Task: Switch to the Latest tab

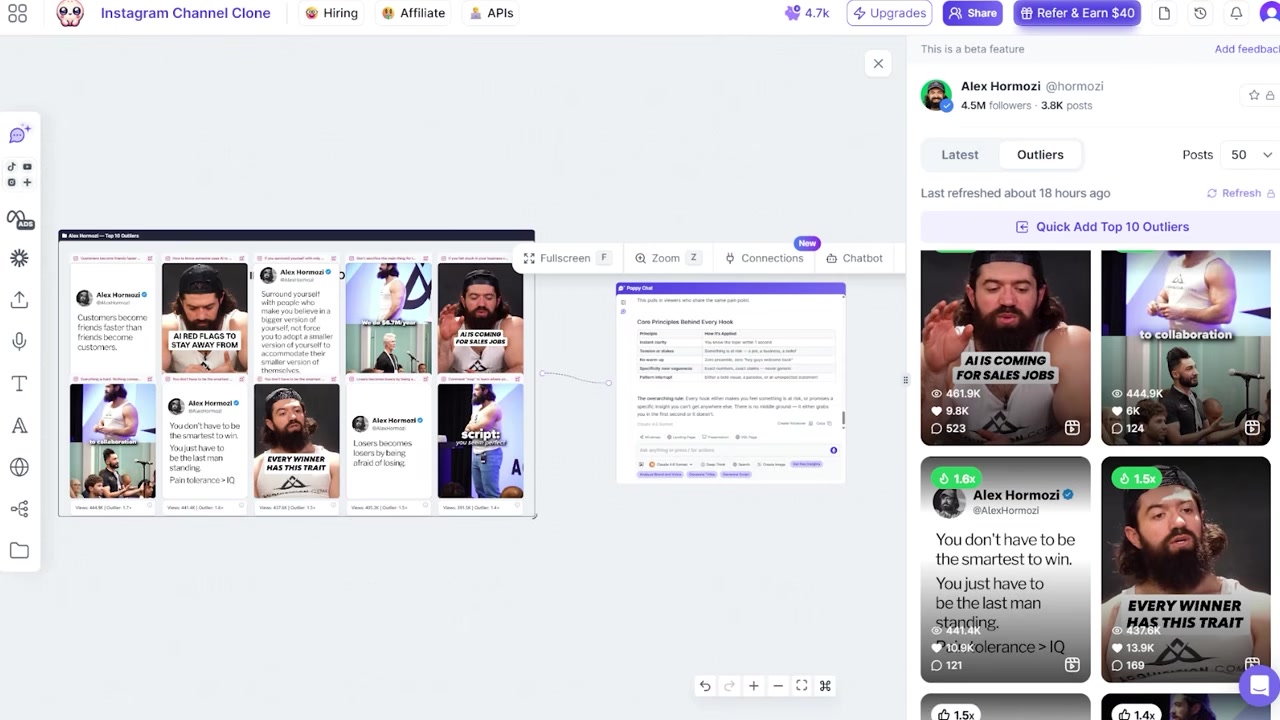Action: point(960,155)
